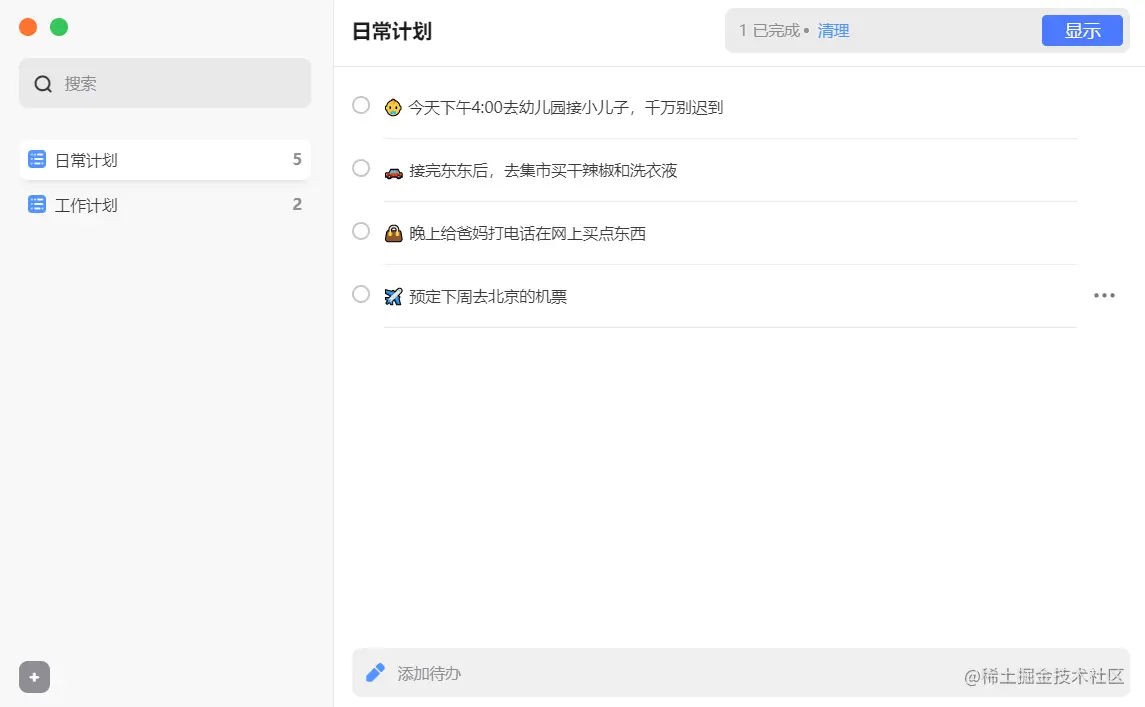This screenshot has width=1145, height=707.
Task: Check off the 预定北京机票 task
Action: click(x=361, y=294)
